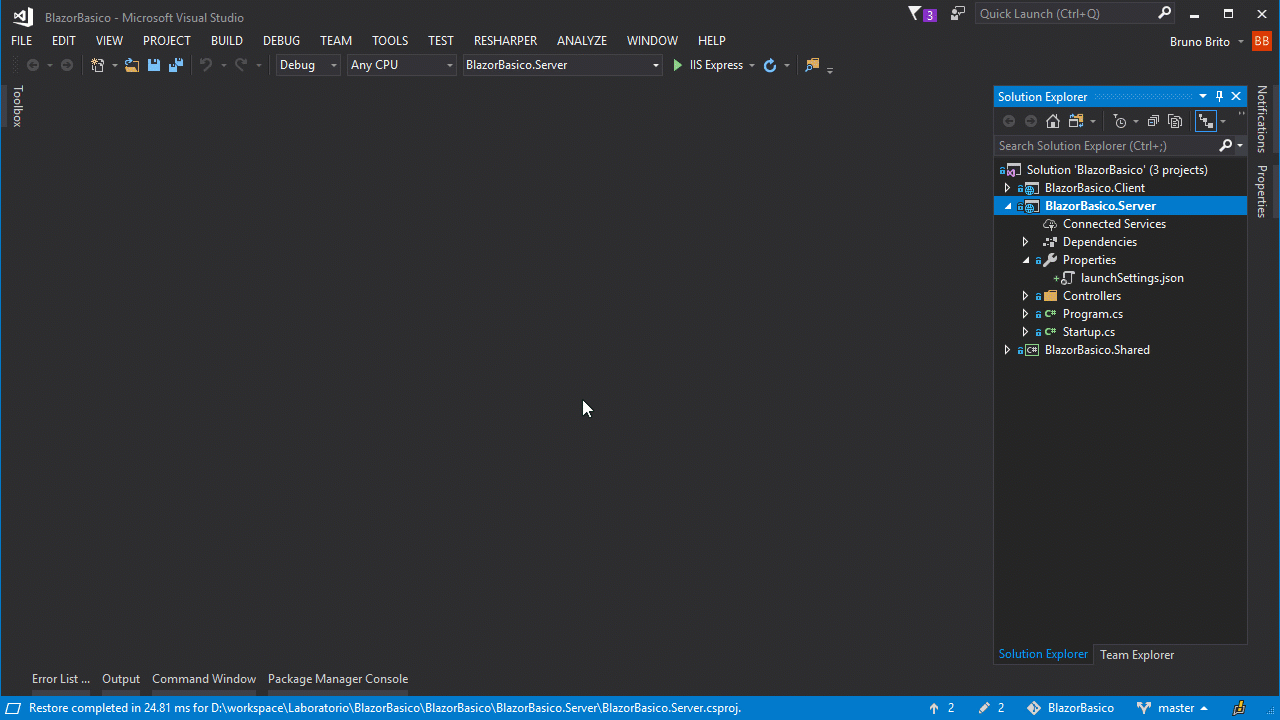Open the RESHARPER menu
The image size is (1280, 720).
point(505,41)
